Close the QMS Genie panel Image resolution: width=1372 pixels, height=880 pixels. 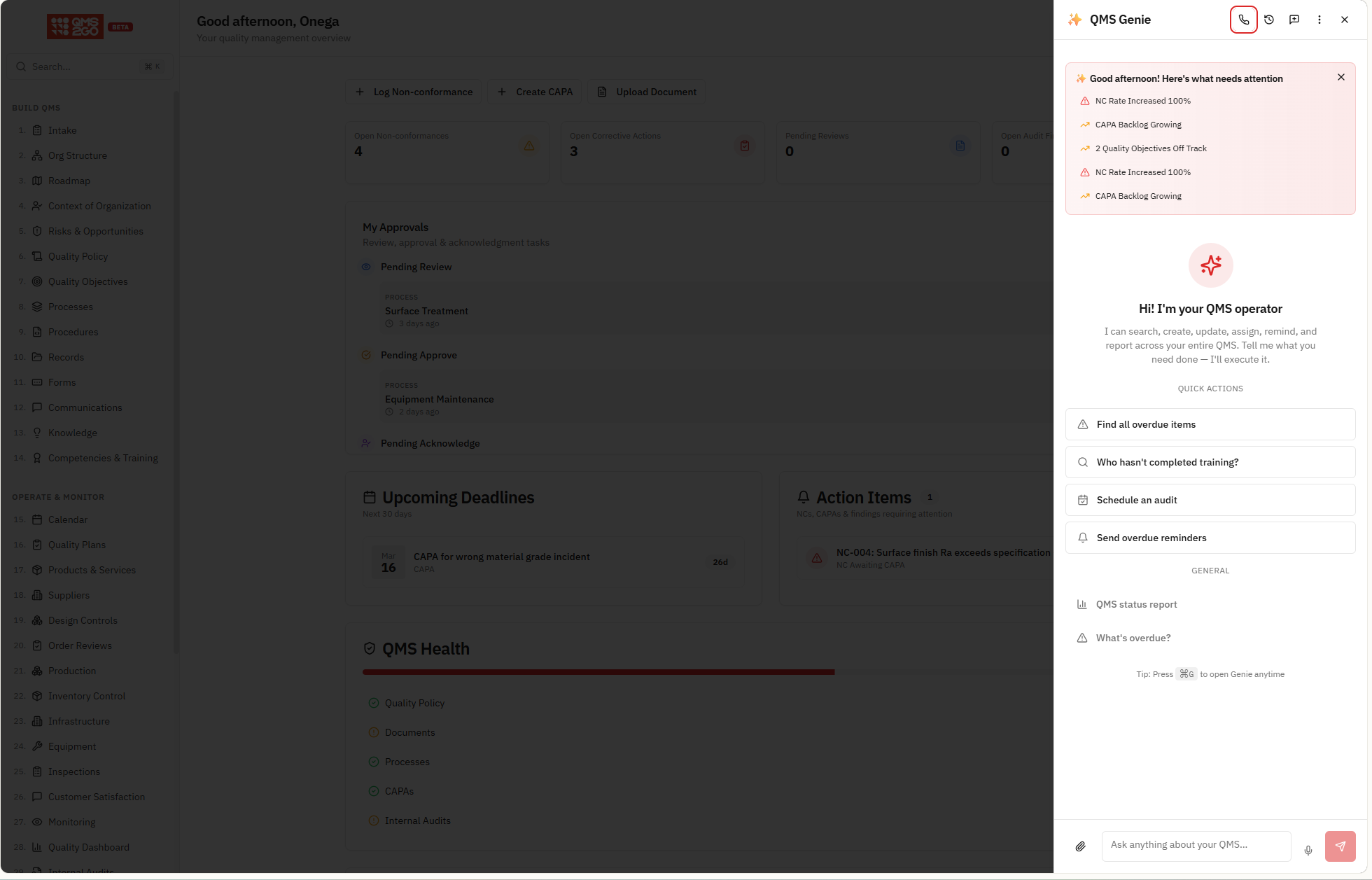click(1344, 20)
